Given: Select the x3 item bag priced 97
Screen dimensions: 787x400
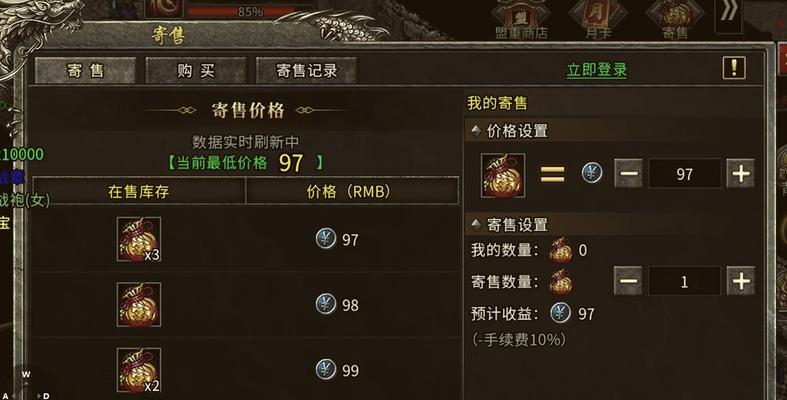Looking at the screenshot, I should point(139,239).
